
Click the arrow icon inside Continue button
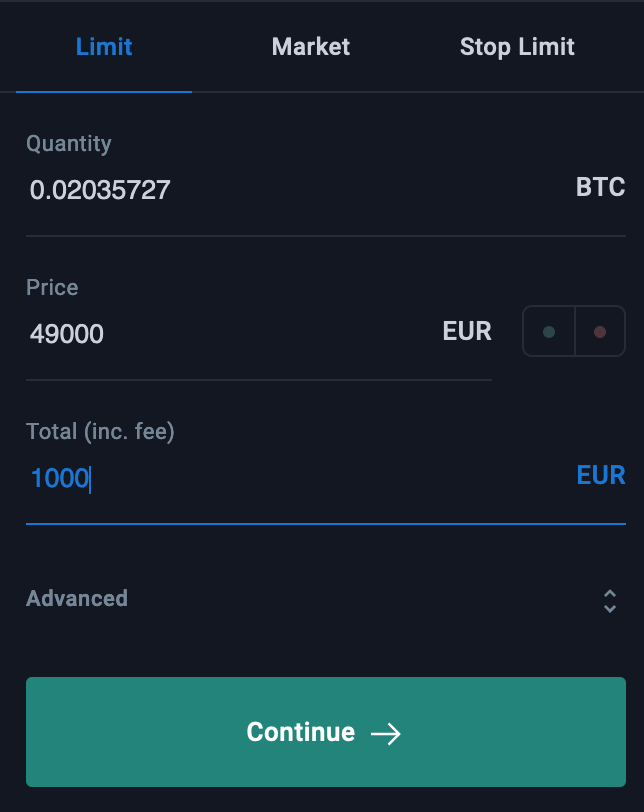[388, 732]
